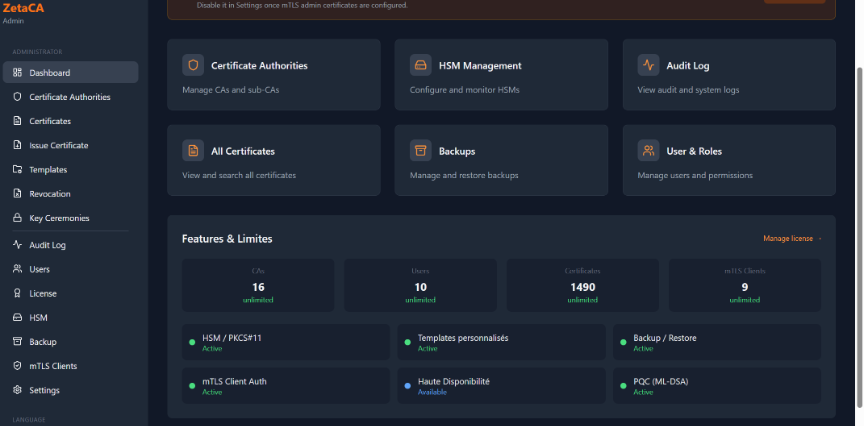Open the User & Roles card title
This screenshot has height=426, width=864.
point(694,151)
